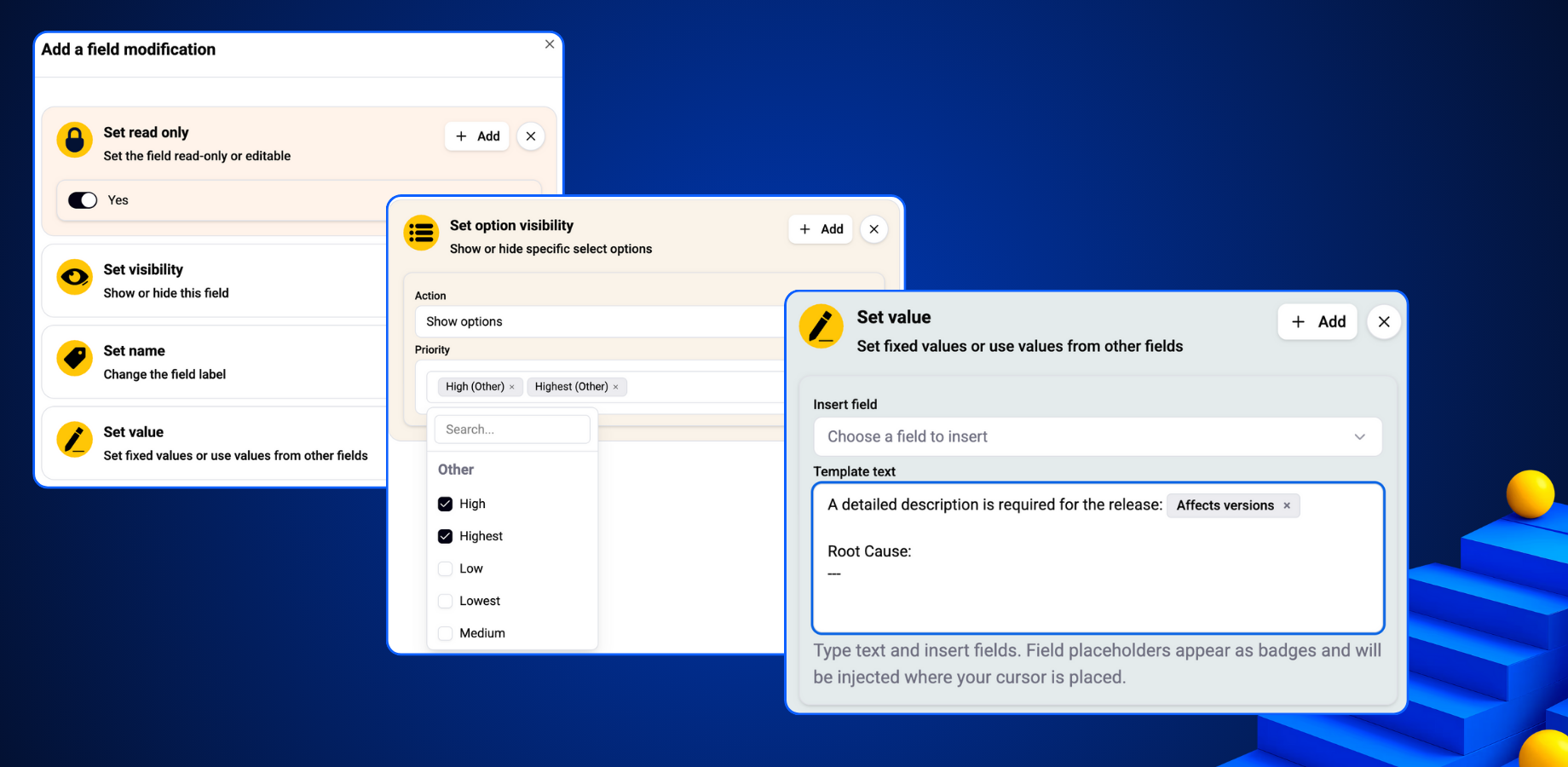Uncheck the High priority option
The height and width of the screenshot is (767, 1568).
445,504
